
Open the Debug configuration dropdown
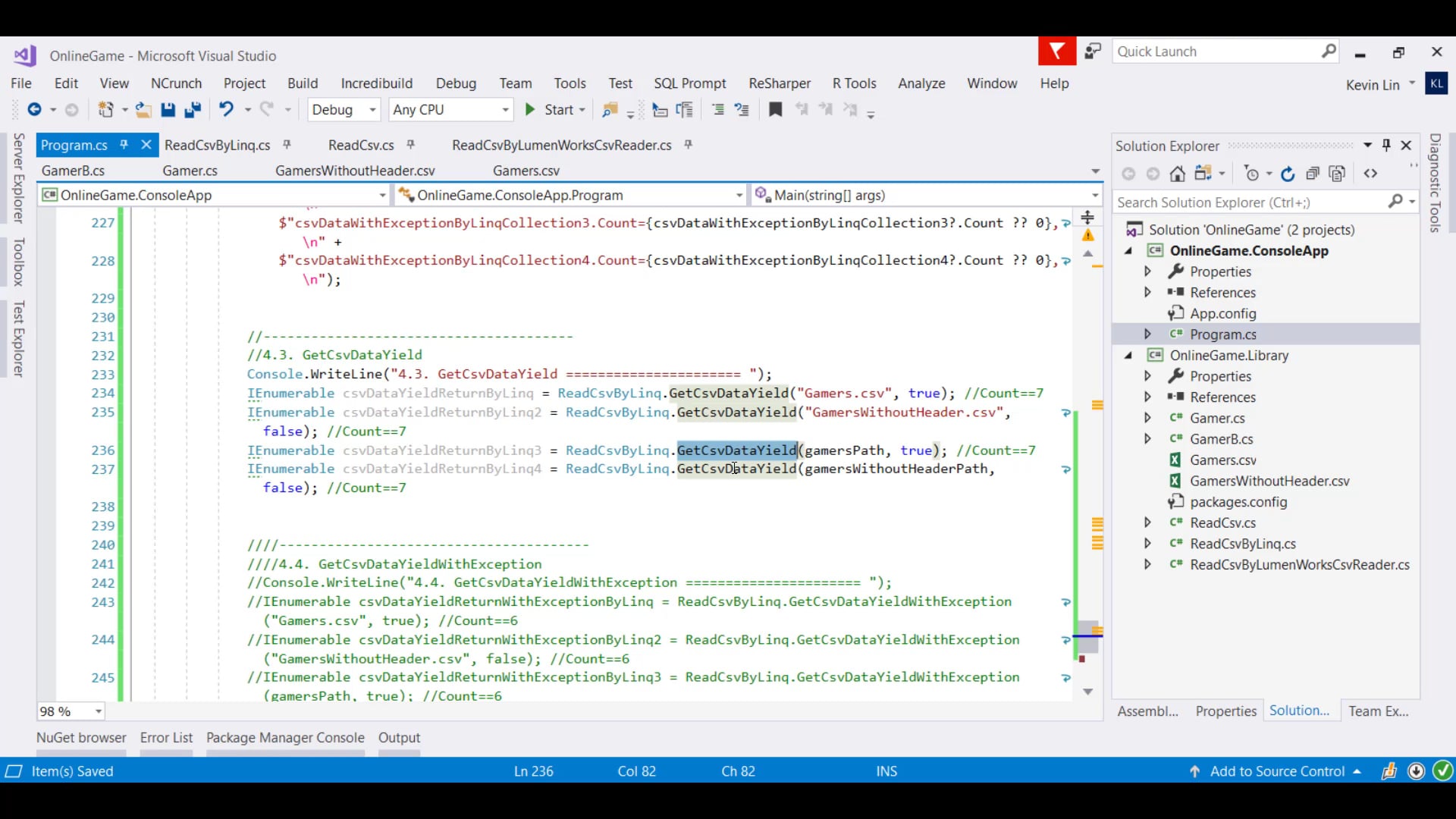(x=372, y=110)
